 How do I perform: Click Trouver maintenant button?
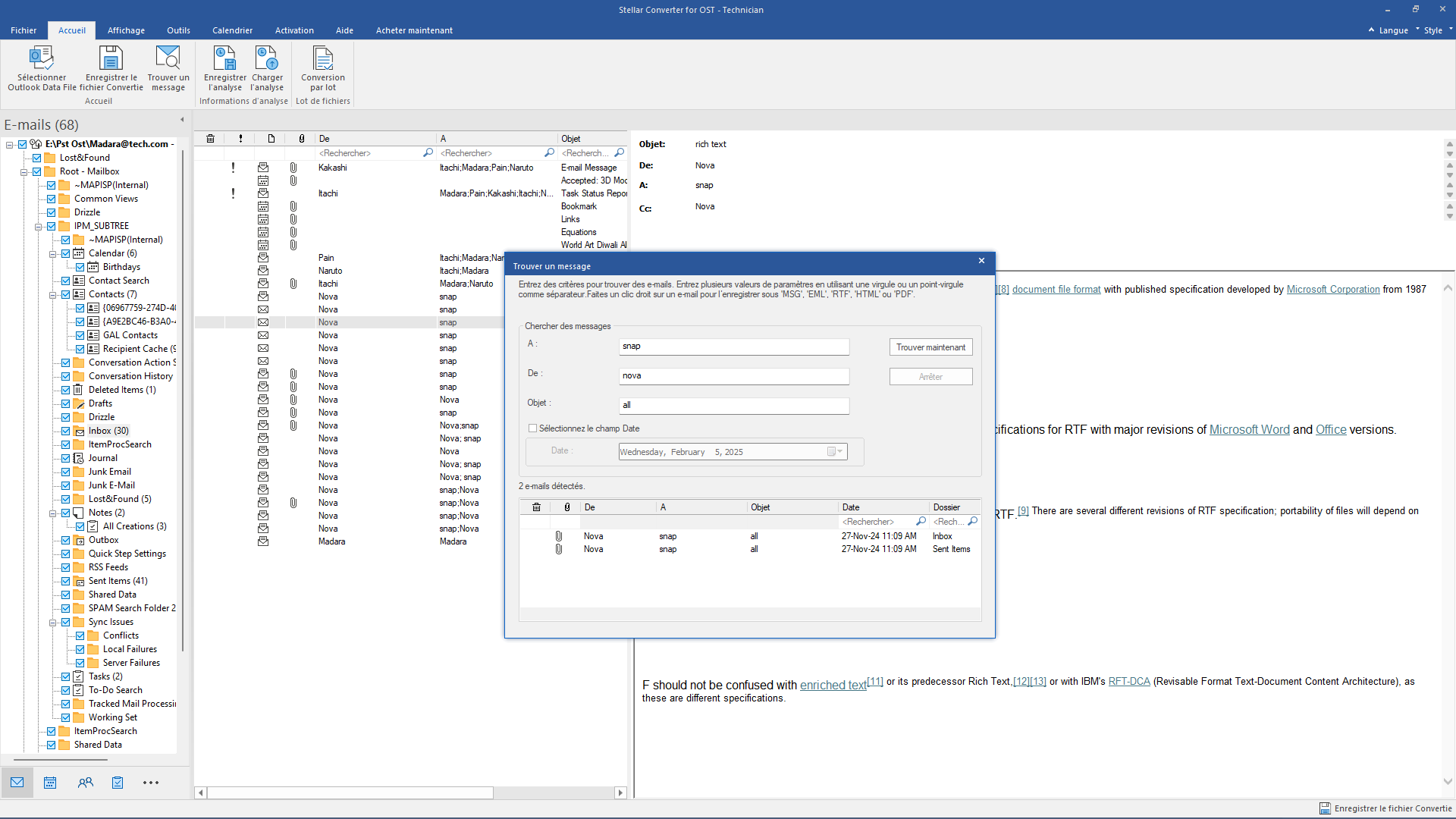pyautogui.click(x=930, y=347)
